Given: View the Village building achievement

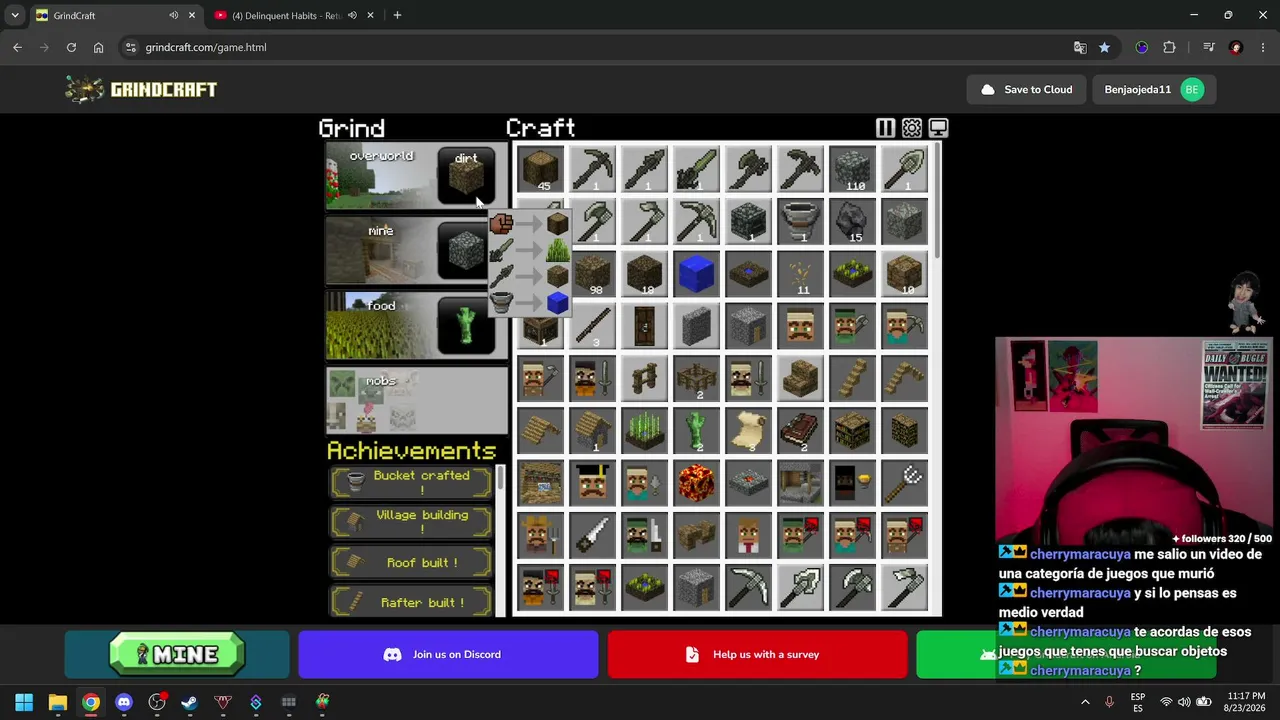Looking at the screenshot, I should click(411, 522).
